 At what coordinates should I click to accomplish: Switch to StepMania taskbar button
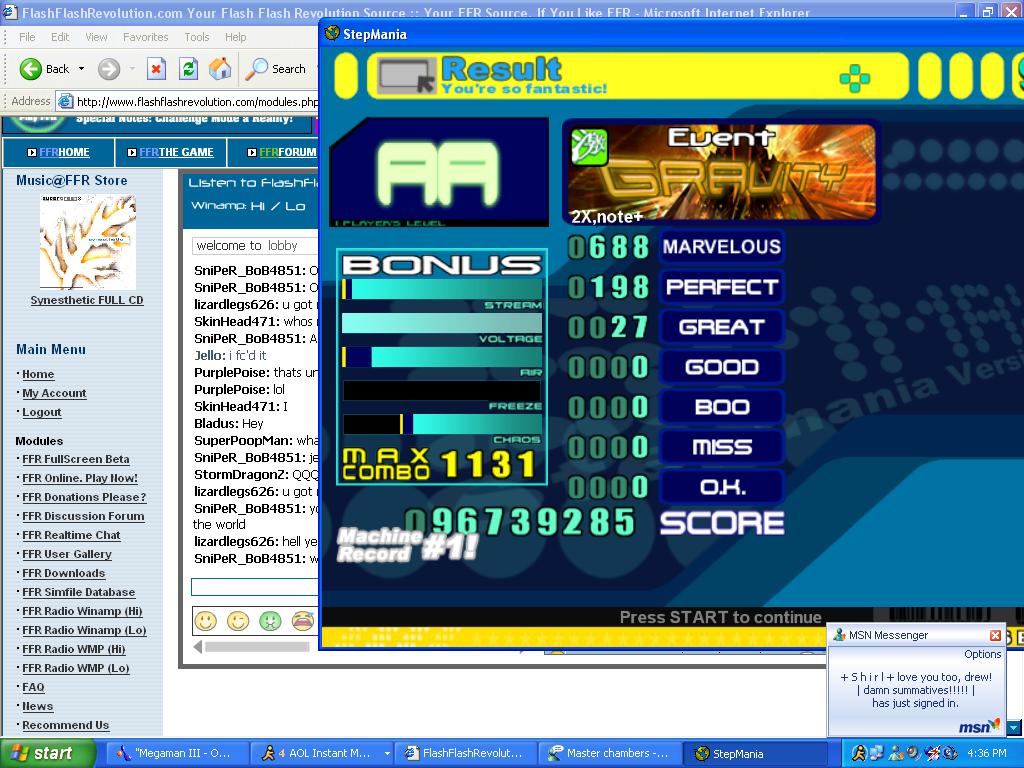pos(754,753)
